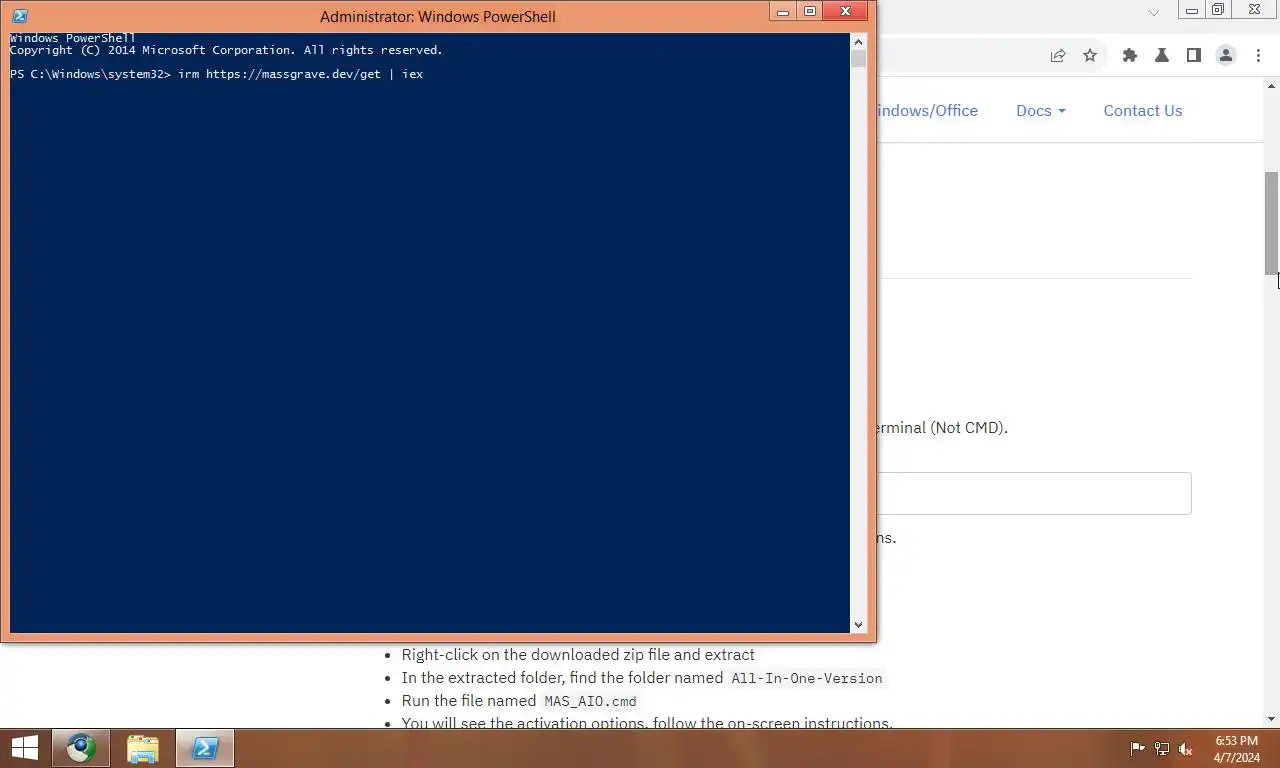Open the Windows Start button
Image resolution: width=1280 pixels, height=768 pixels.
tap(25, 748)
